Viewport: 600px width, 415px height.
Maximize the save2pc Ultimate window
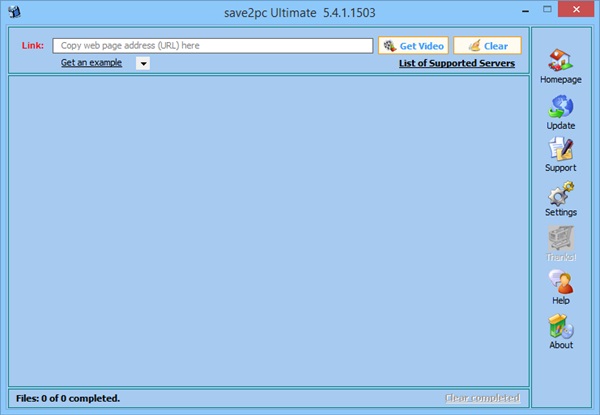click(547, 9)
